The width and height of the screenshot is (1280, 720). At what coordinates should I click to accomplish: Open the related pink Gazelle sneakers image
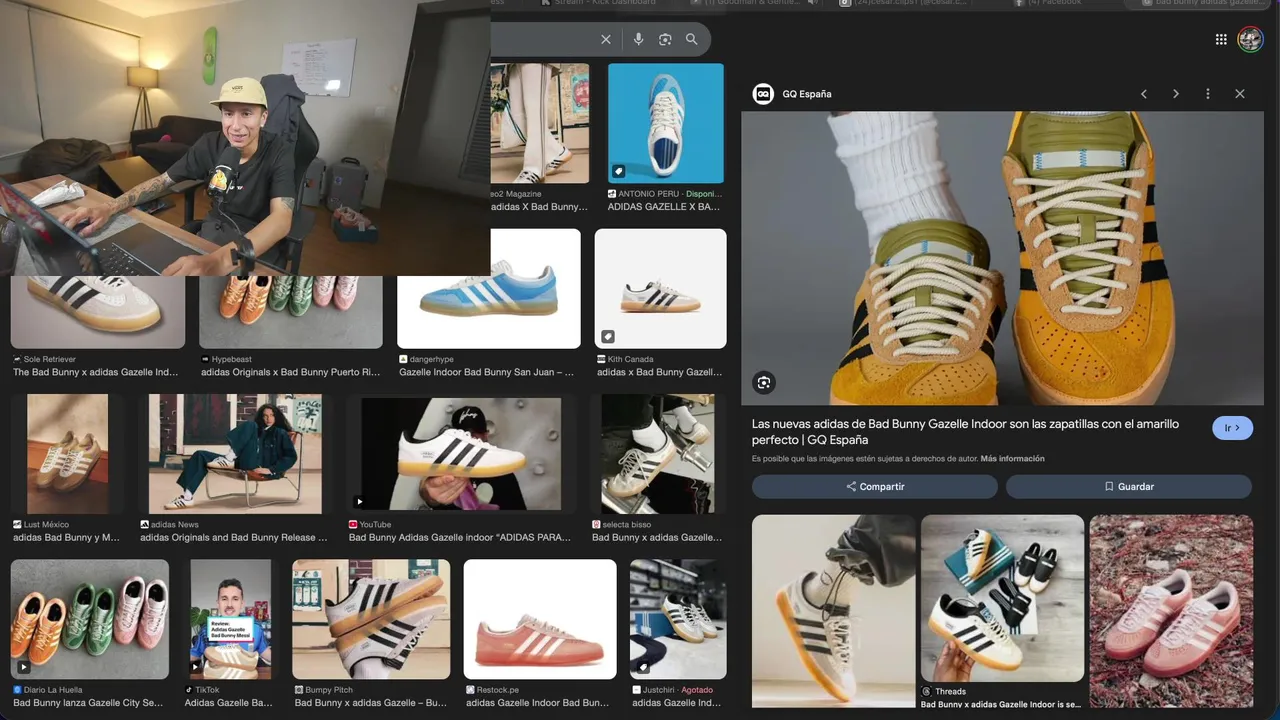click(1171, 611)
